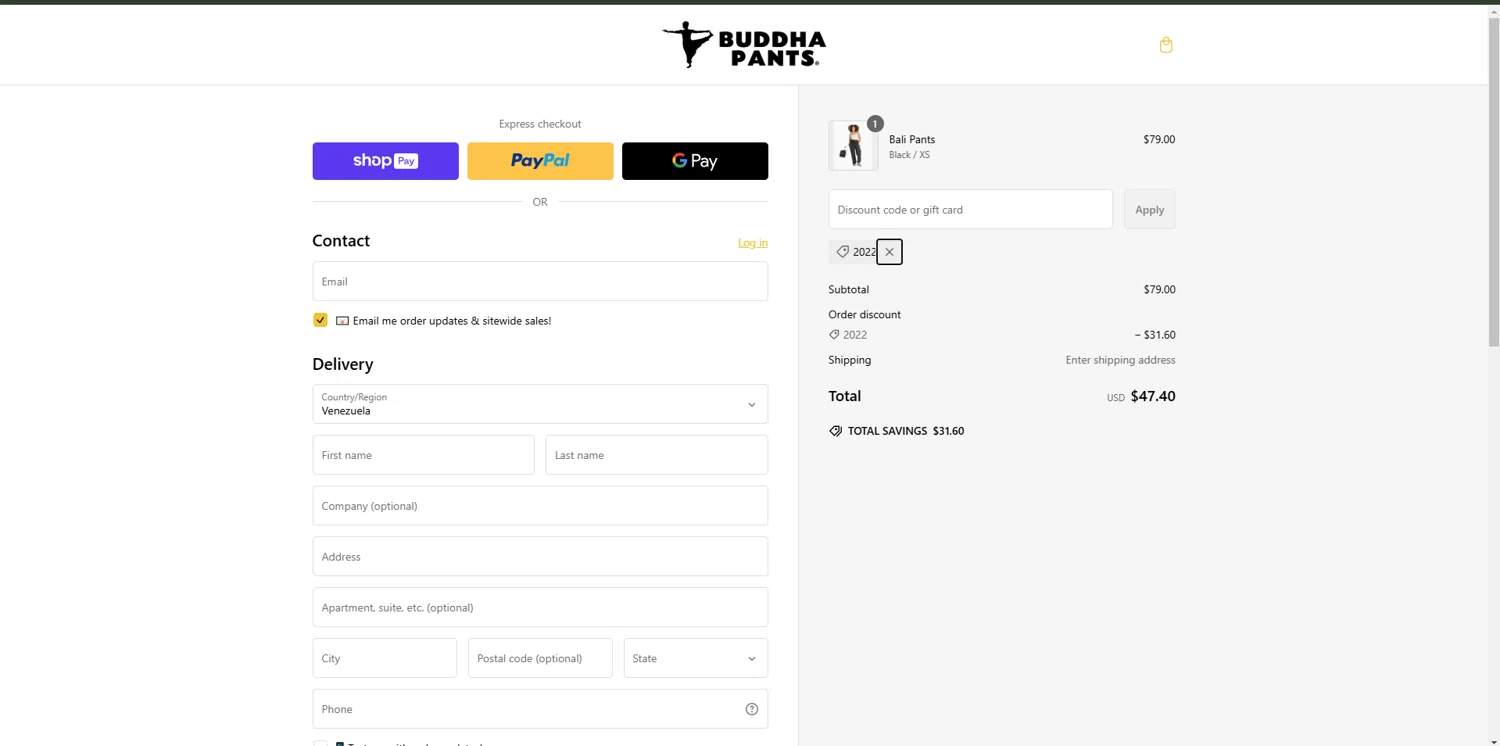Expand the State dropdown
This screenshot has width=1500, height=746.
pyautogui.click(x=696, y=658)
